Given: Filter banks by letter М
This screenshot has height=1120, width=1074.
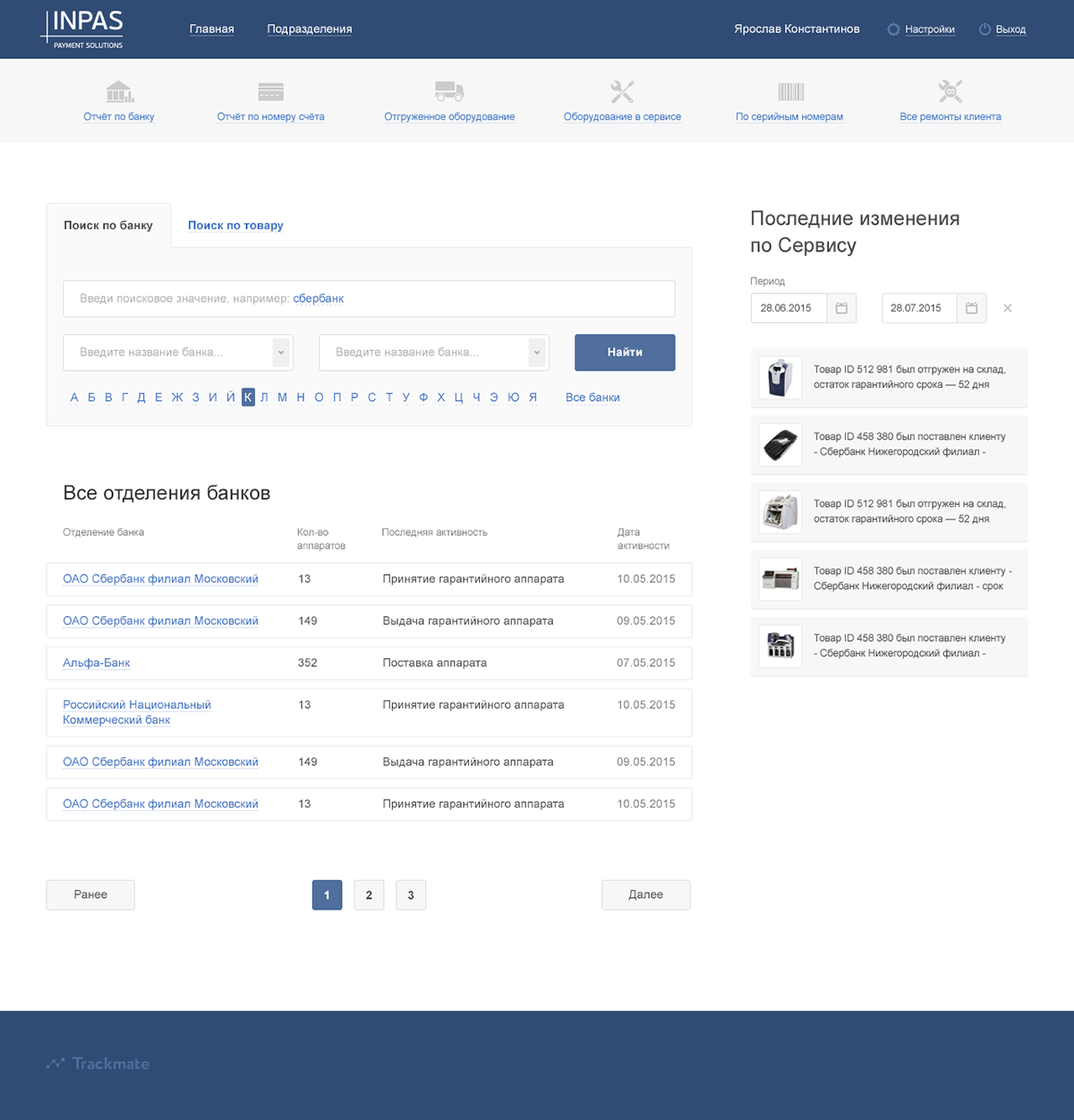Looking at the screenshot, I should coord(282,398).
